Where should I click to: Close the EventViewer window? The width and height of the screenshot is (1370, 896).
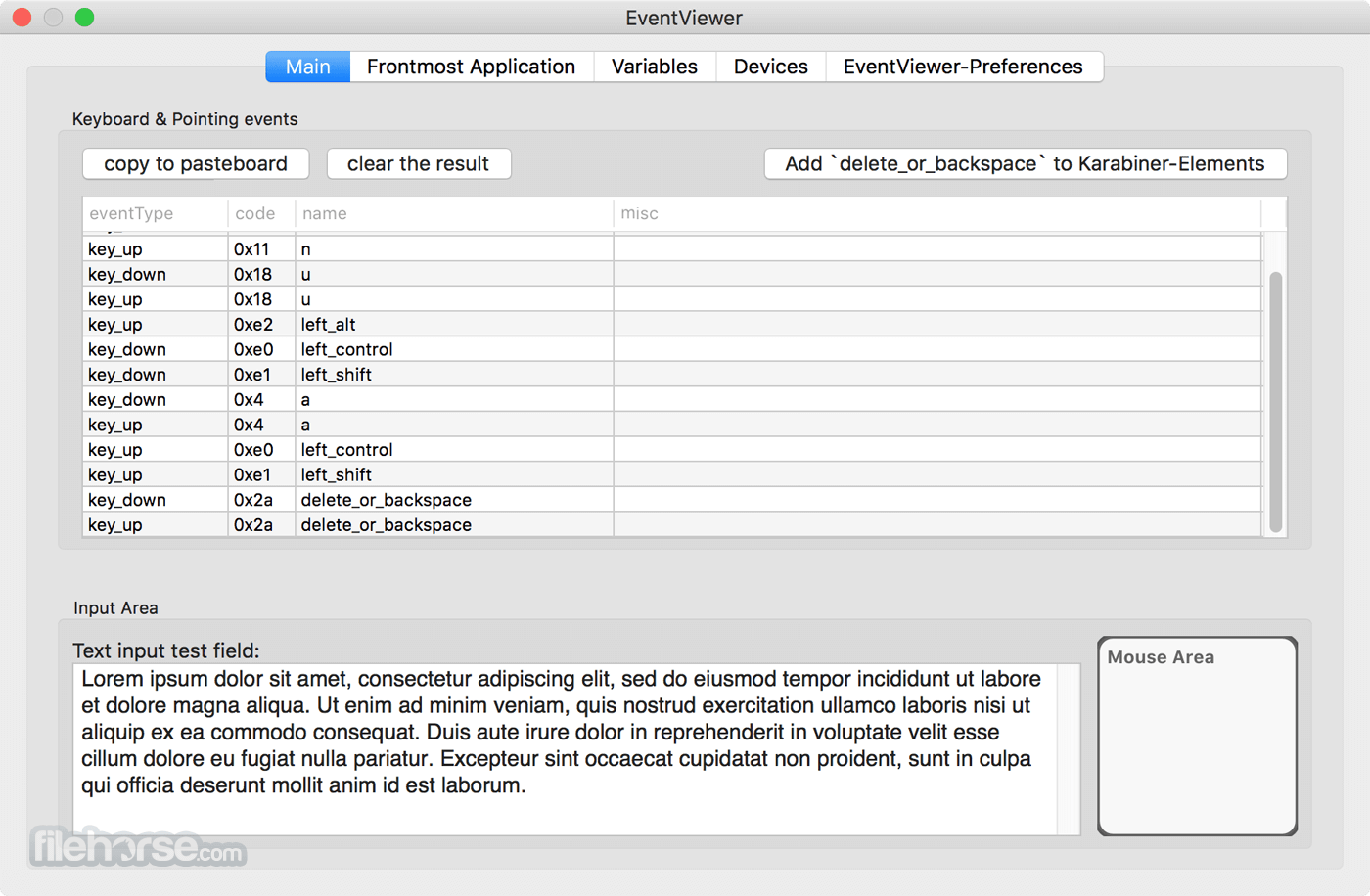[x=22, y=18]
